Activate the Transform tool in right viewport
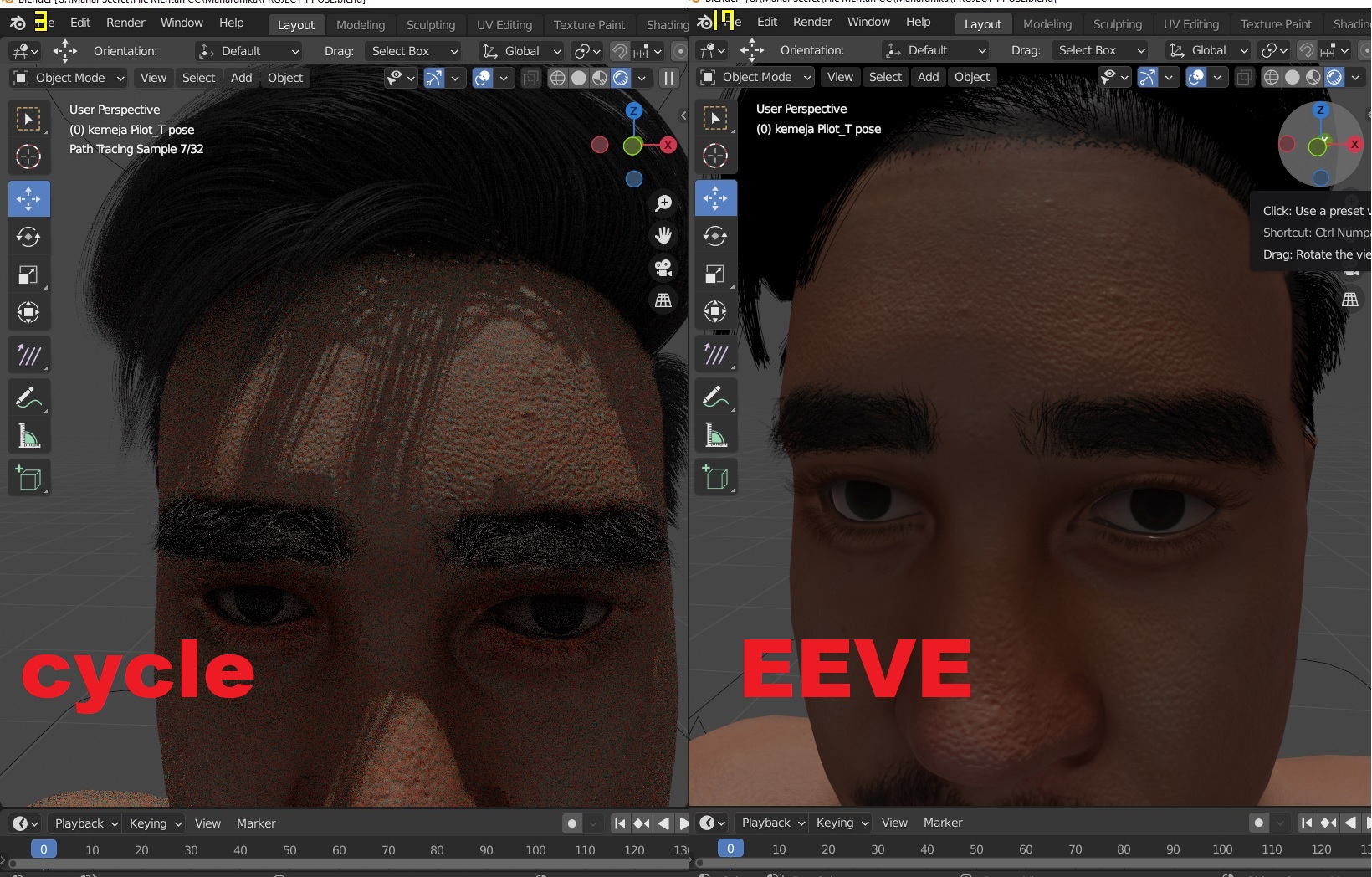 point(715,311)
